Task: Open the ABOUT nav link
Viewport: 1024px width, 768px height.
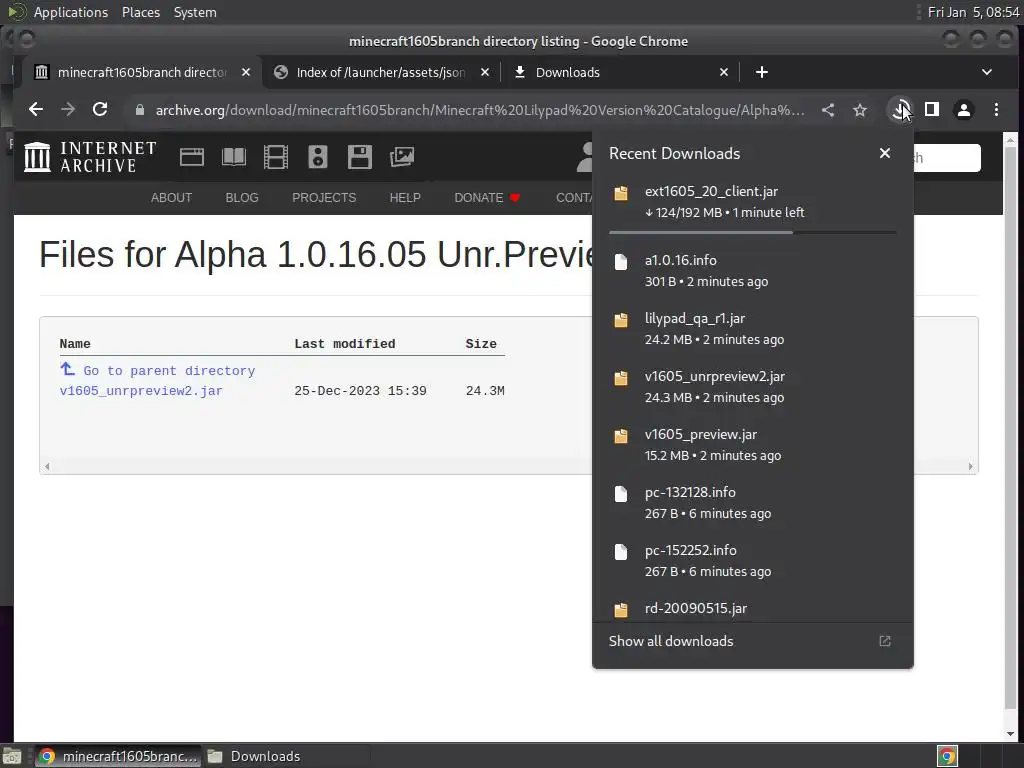Action: tap(171, 198)
